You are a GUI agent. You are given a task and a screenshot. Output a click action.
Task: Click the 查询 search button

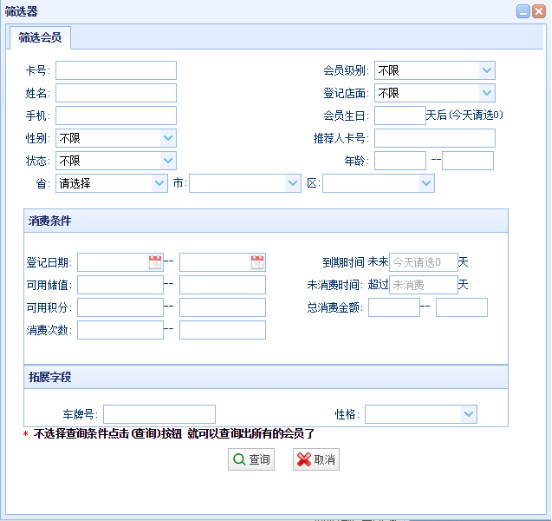tap(251, 459)
